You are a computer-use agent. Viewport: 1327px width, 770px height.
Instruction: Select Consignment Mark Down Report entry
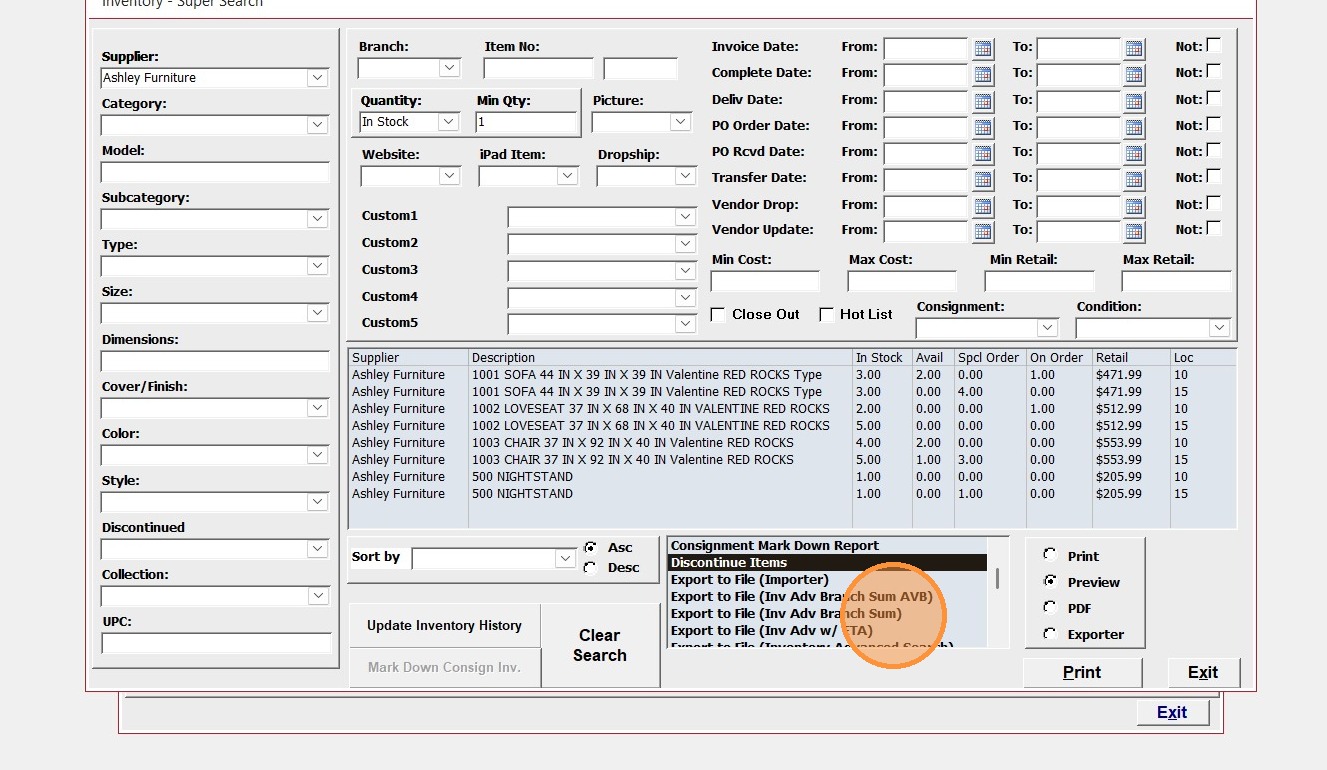tap(775, 546)
